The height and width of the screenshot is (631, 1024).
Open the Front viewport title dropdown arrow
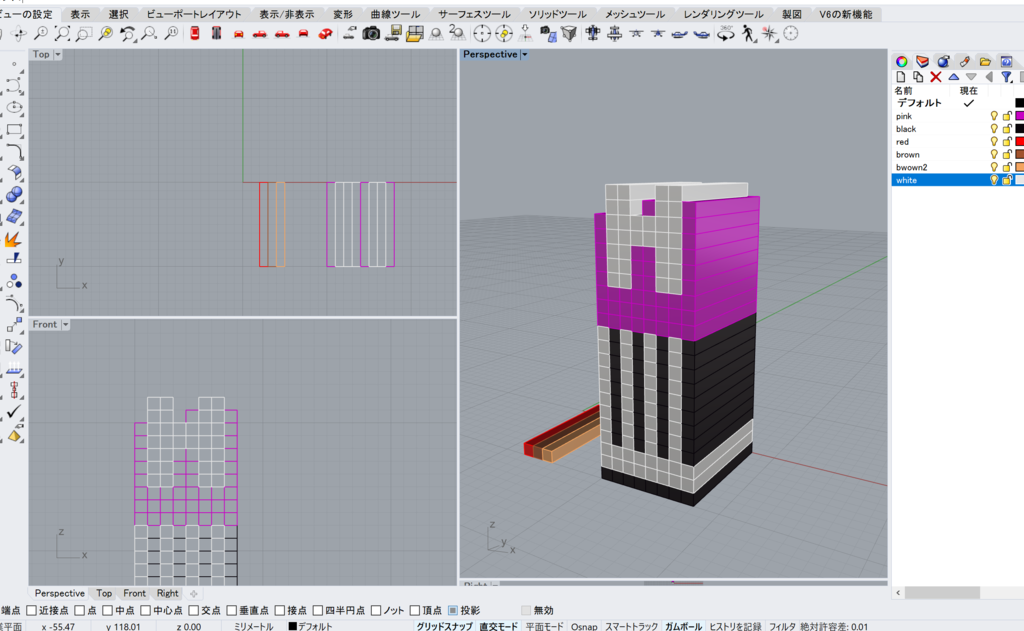pyautogui.click(x=65, y=325)
